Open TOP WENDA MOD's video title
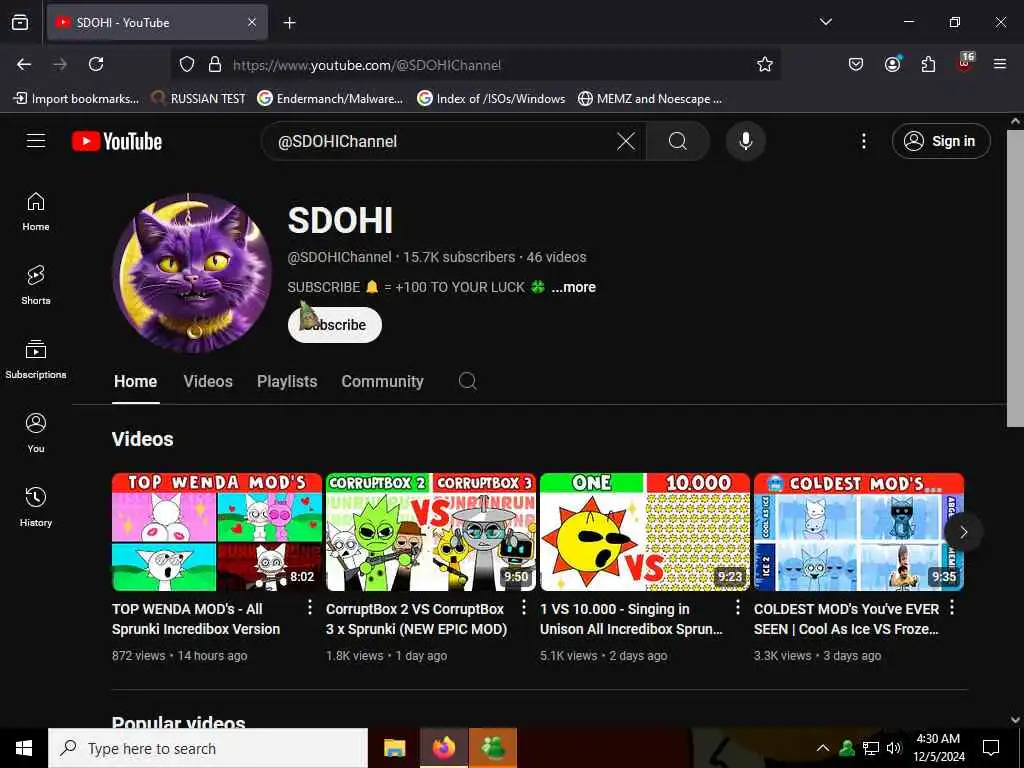The image size is (1024, 768). (x=196, y=618)
